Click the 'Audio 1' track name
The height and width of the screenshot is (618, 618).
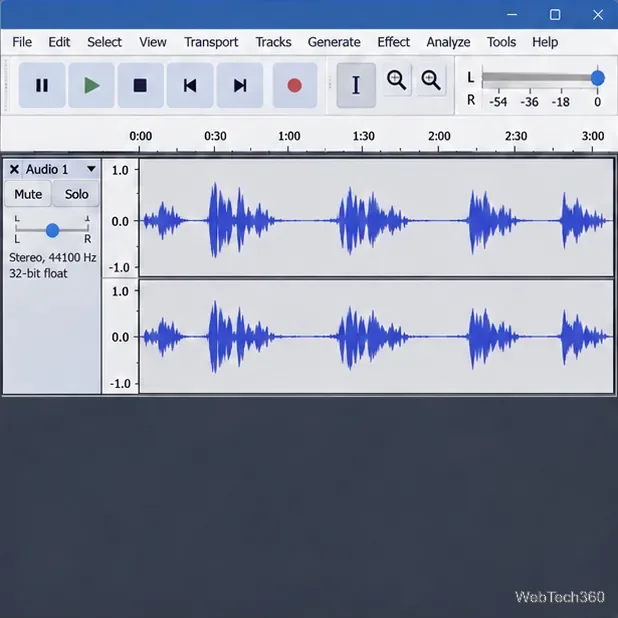[47, 169]
